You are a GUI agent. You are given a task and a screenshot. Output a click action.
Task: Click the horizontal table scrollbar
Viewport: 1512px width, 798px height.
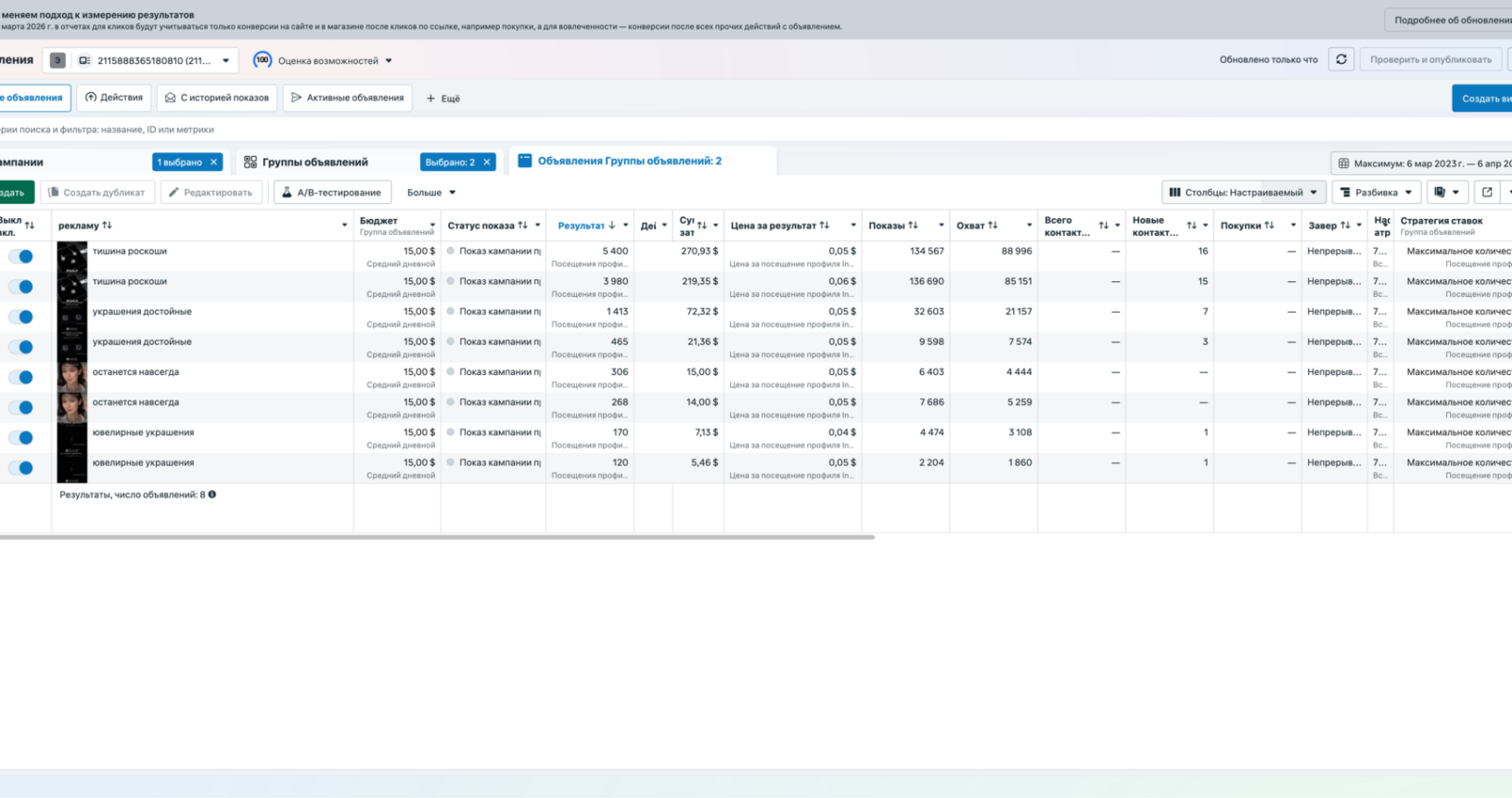[436, 536]
